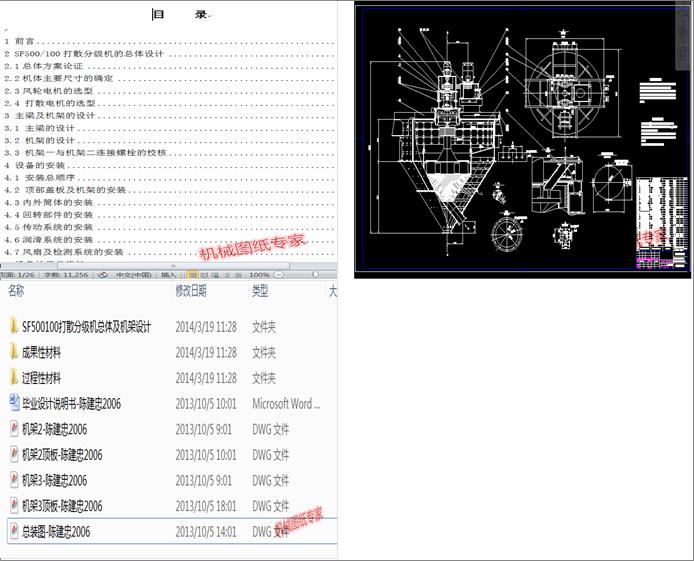
Task: Click the zoom out minus button
Action: (279, 275)
